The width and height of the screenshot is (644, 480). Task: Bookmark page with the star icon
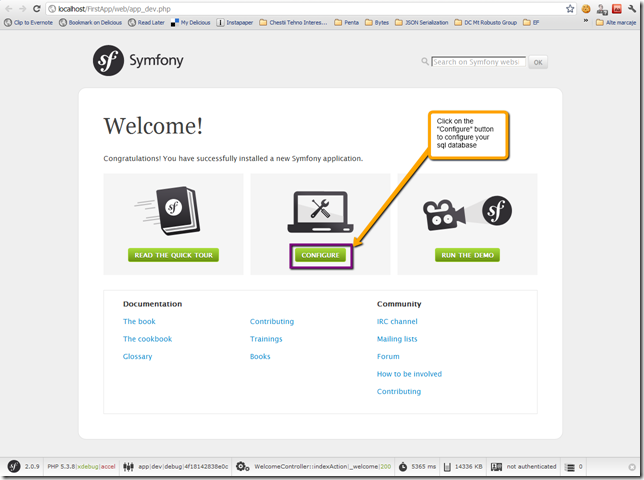pos(570,9)
